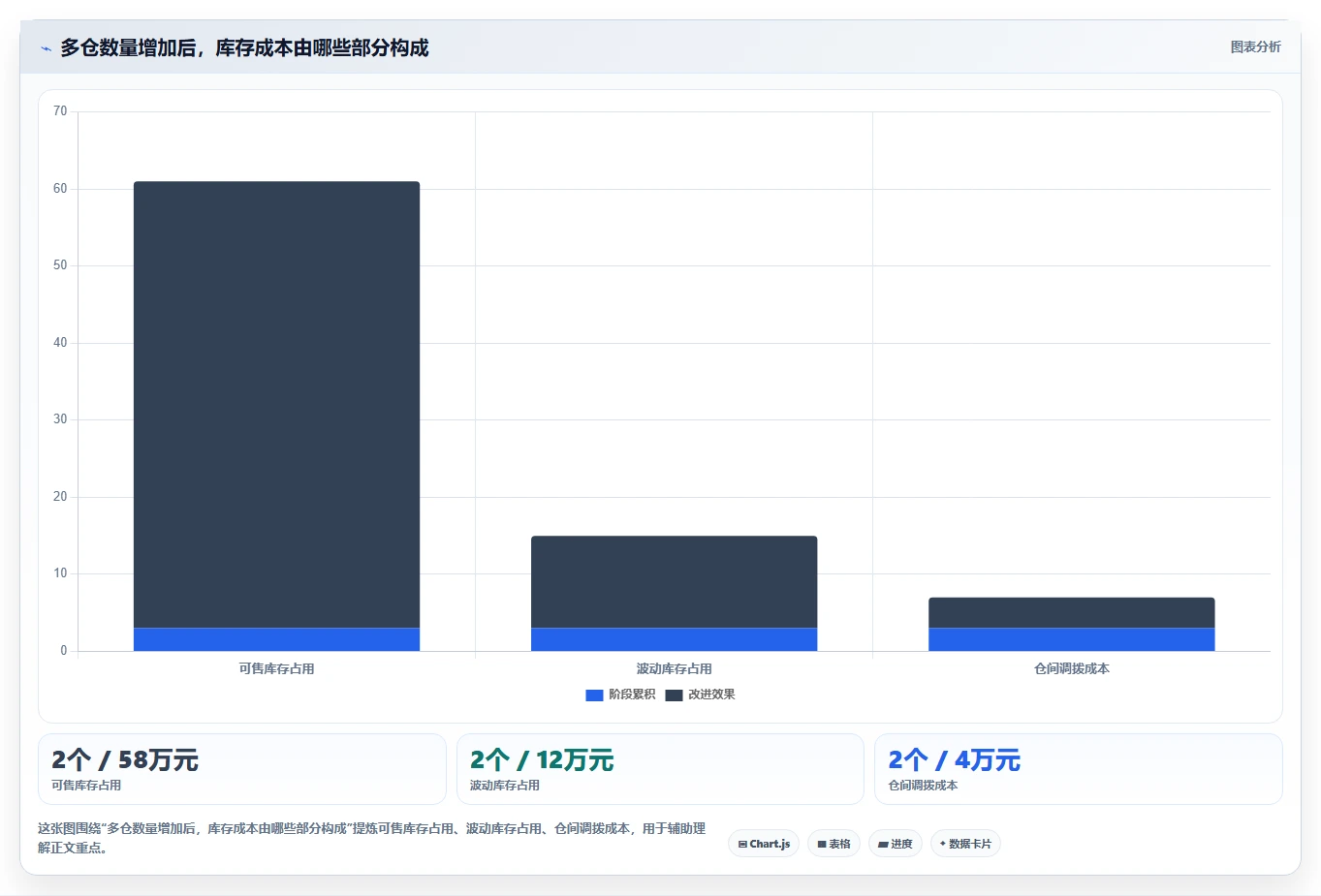Click the 表格 tag
Viewport: 1321px width, 896px height.
coord(833,844)
